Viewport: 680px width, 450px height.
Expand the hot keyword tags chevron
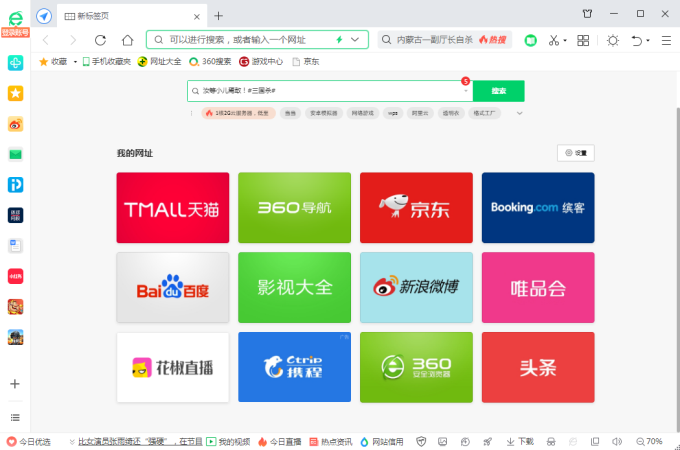click(x=519, y=113)
